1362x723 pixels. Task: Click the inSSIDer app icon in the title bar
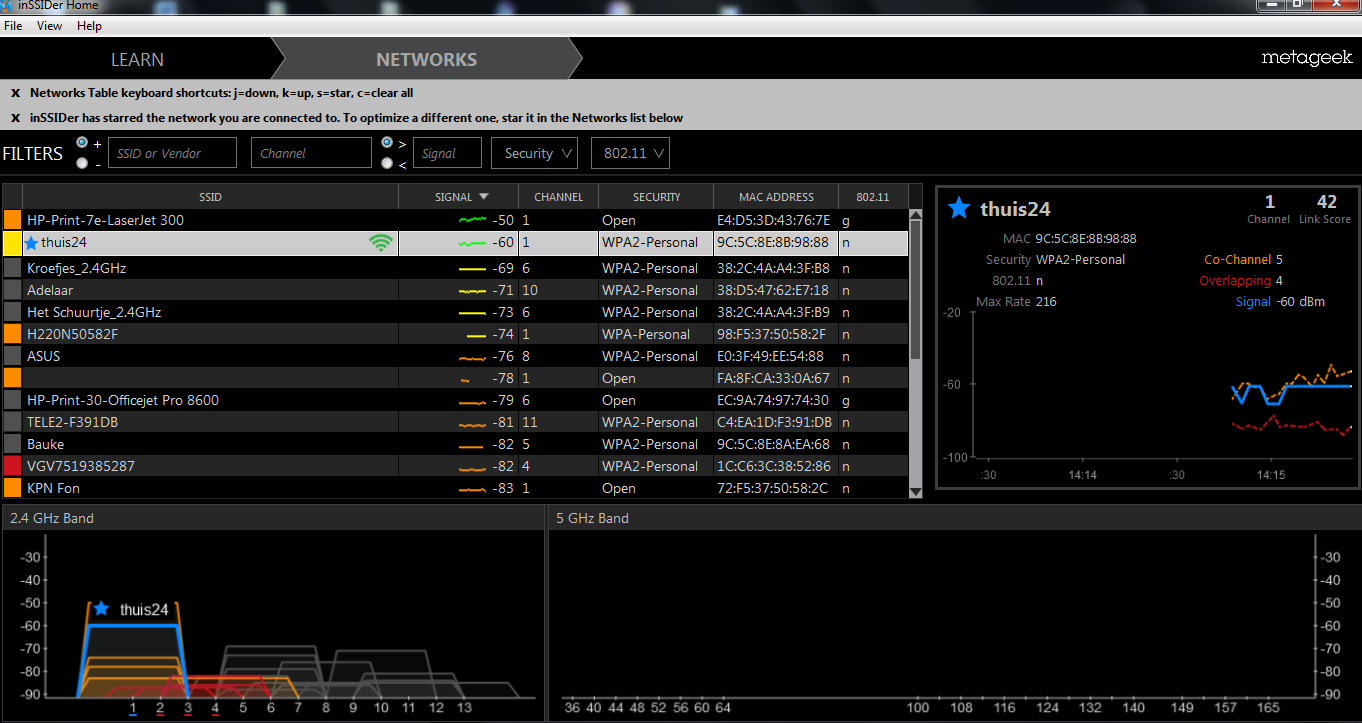[7, 5]
